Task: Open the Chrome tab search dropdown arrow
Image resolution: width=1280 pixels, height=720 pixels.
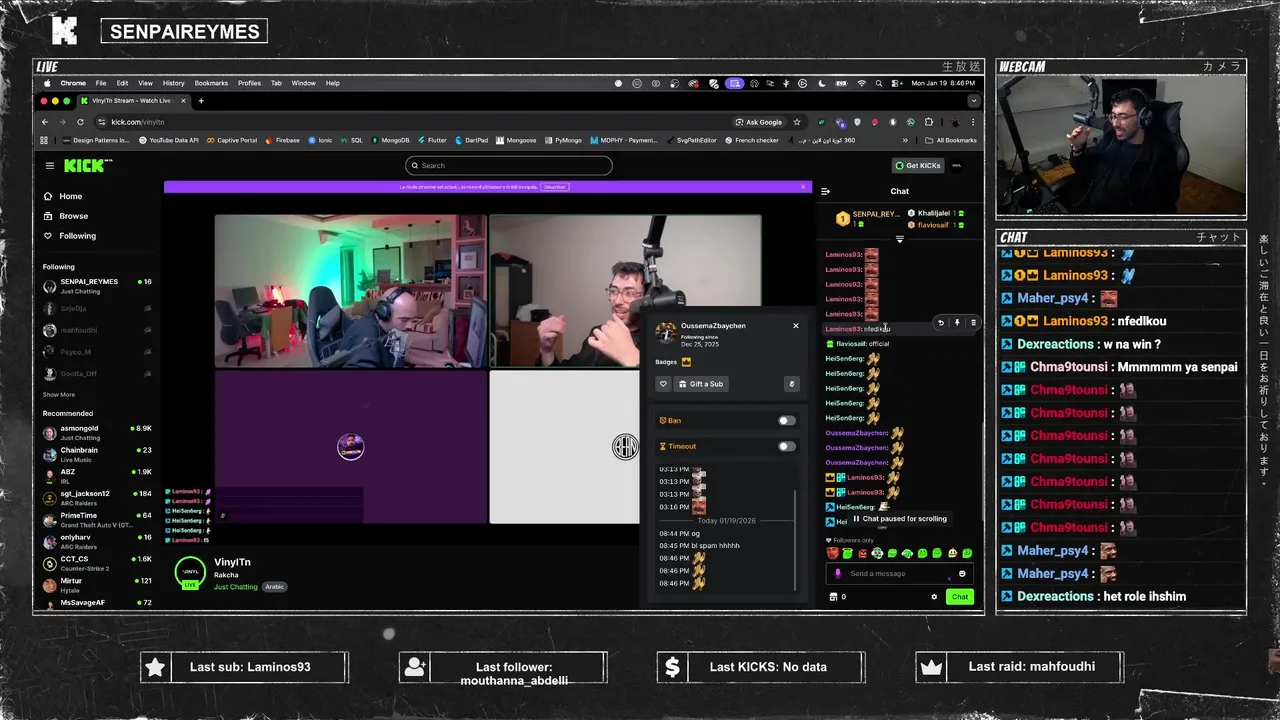Action: [973, 101]
